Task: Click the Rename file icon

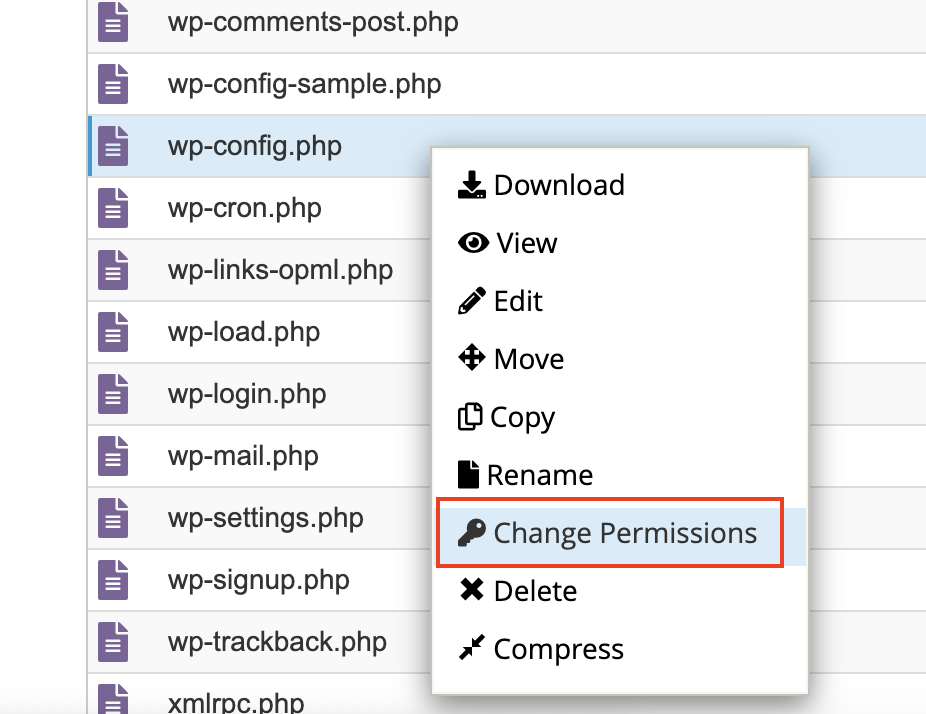Action: tap(468, 475)
